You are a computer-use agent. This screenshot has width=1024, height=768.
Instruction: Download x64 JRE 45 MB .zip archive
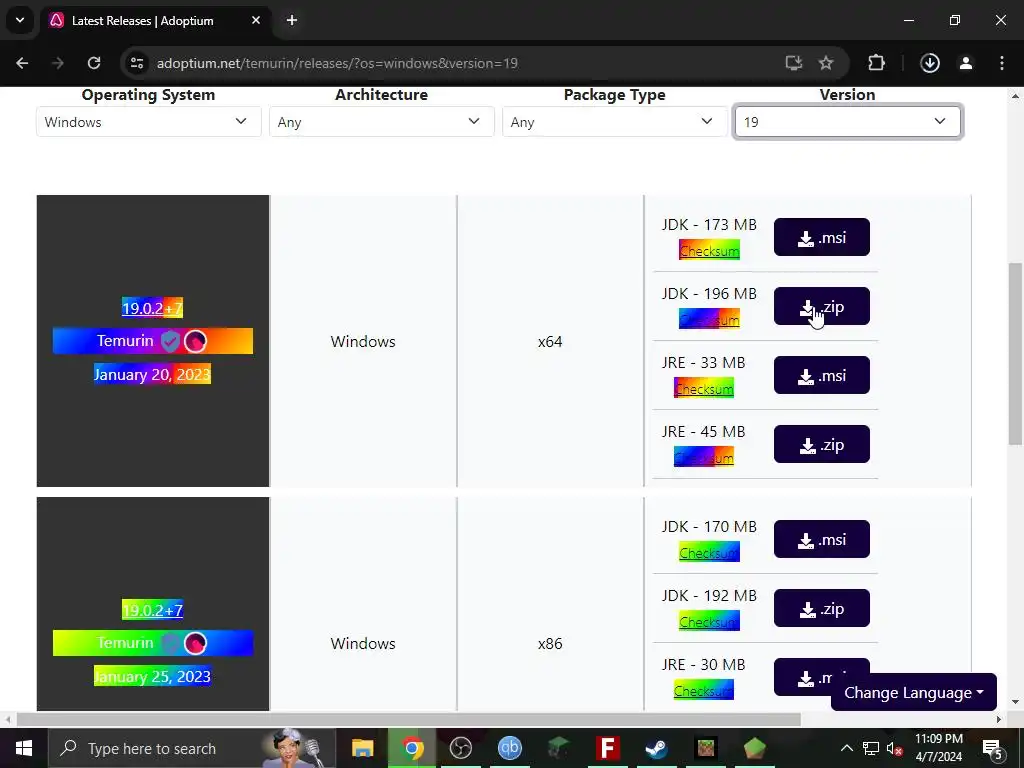pos(822,445)
